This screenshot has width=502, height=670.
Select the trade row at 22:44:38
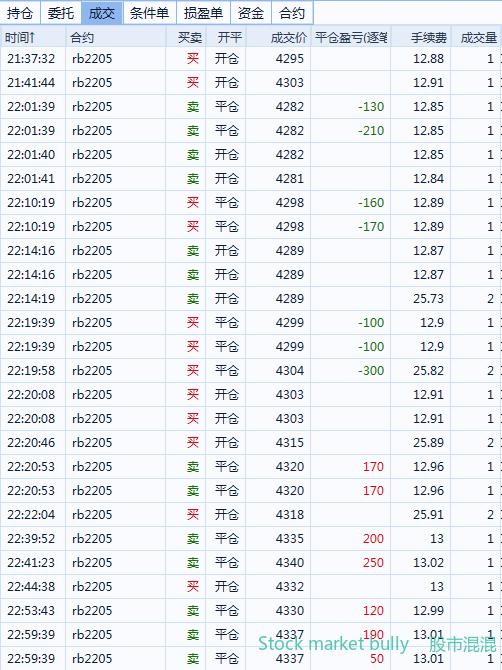pyautogui.click(x=251, y=586)
